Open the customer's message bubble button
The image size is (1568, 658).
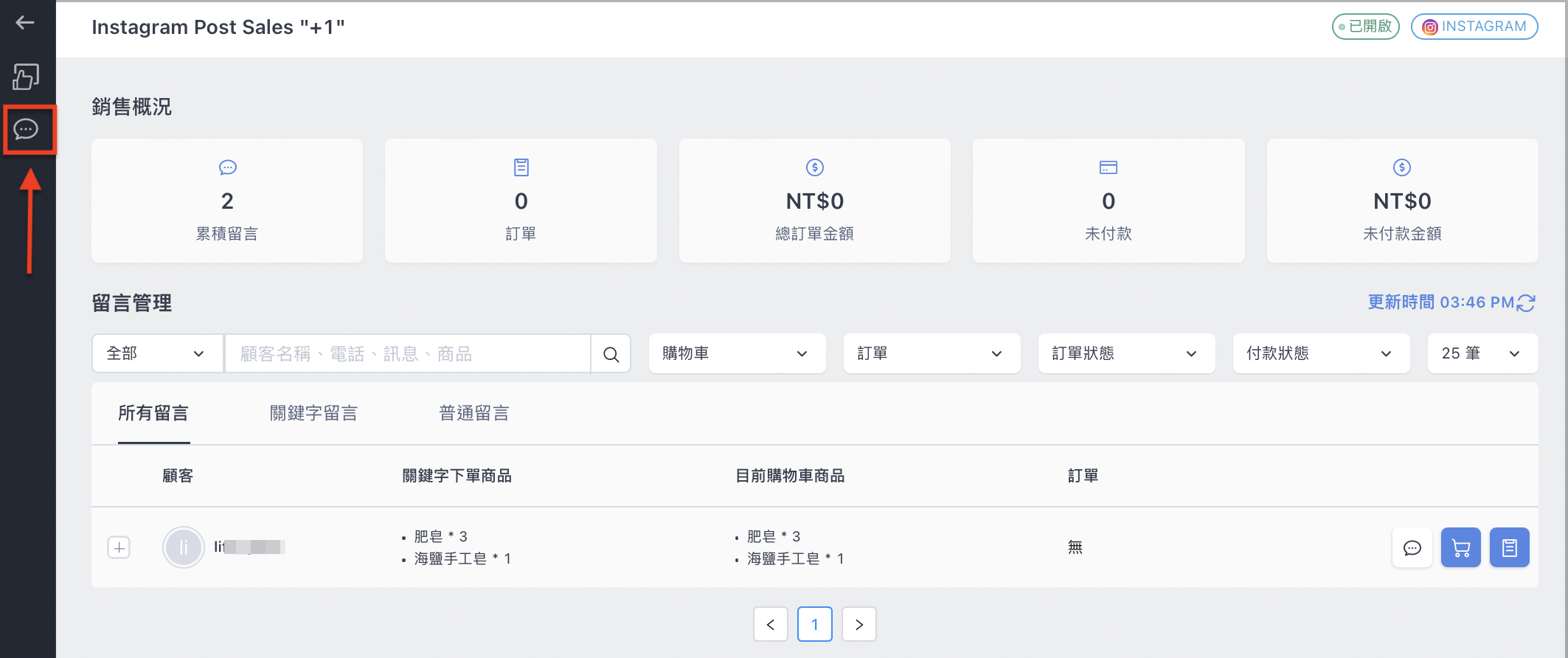1412,547
